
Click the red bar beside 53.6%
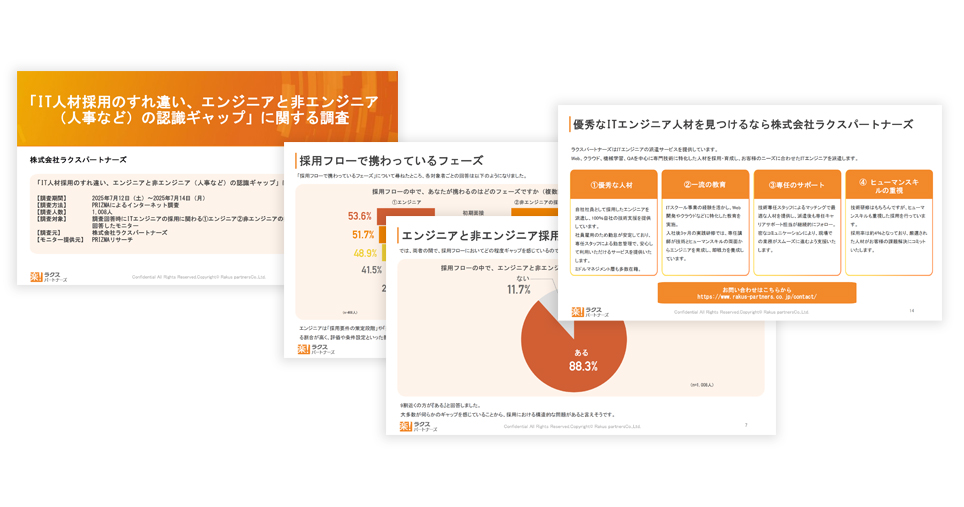(406, 216)
